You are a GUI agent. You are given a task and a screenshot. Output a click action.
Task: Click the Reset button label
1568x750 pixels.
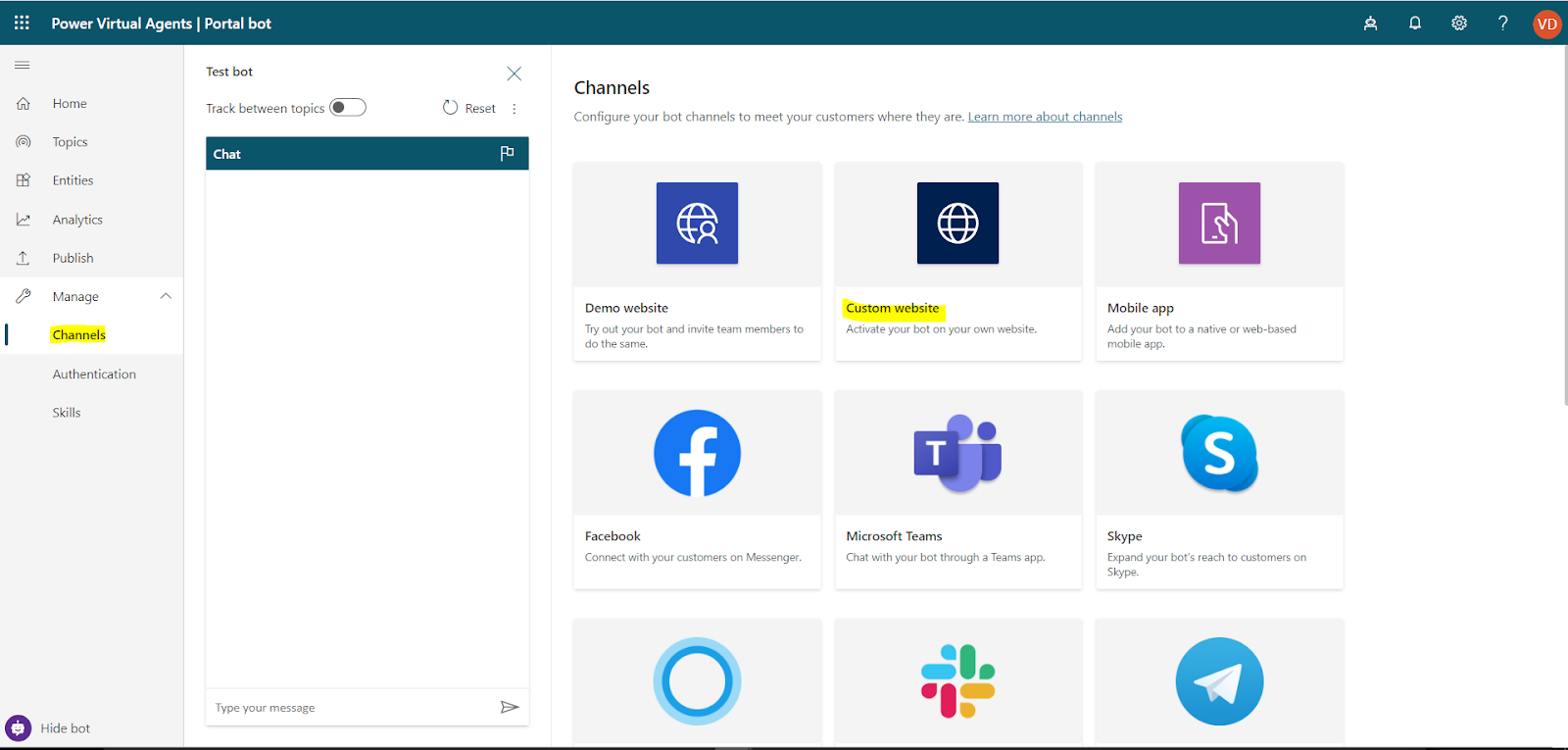tap(480, 109)
